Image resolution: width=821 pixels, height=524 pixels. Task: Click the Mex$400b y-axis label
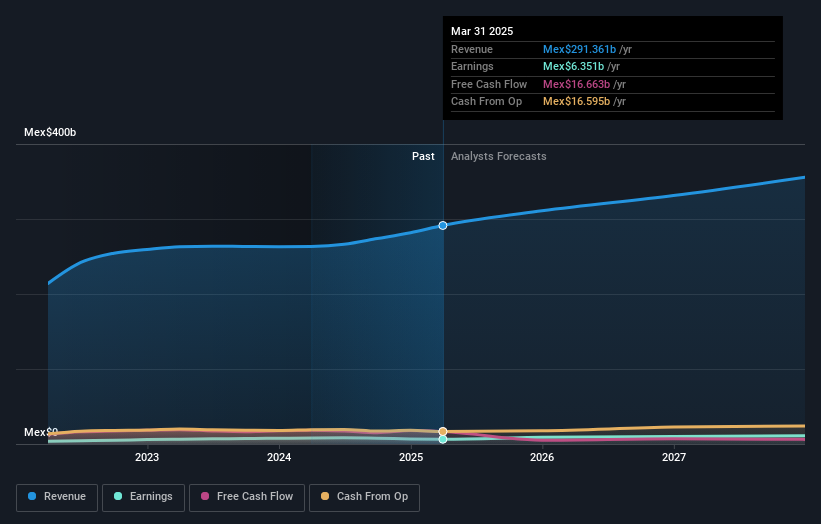point(50,132)
